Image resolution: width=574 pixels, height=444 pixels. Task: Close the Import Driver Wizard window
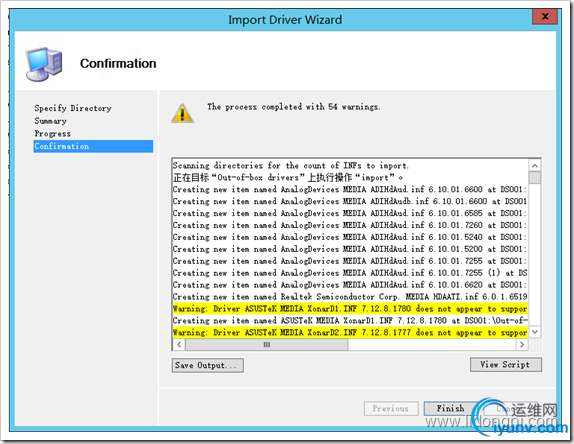coord(545,16)
